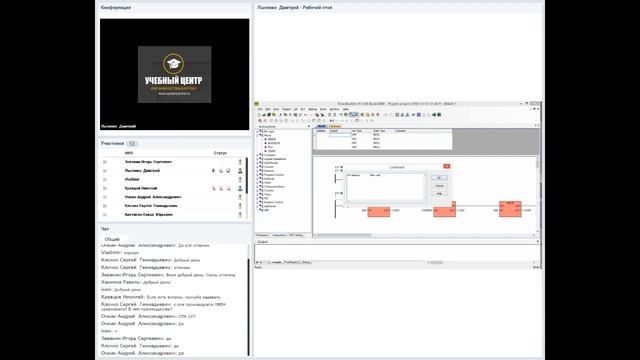Click chat message 'Хакимов Равиль: Добрый день!'
Image resolution: width=640 pixels, height=360 pixels.
coord(136,282)
